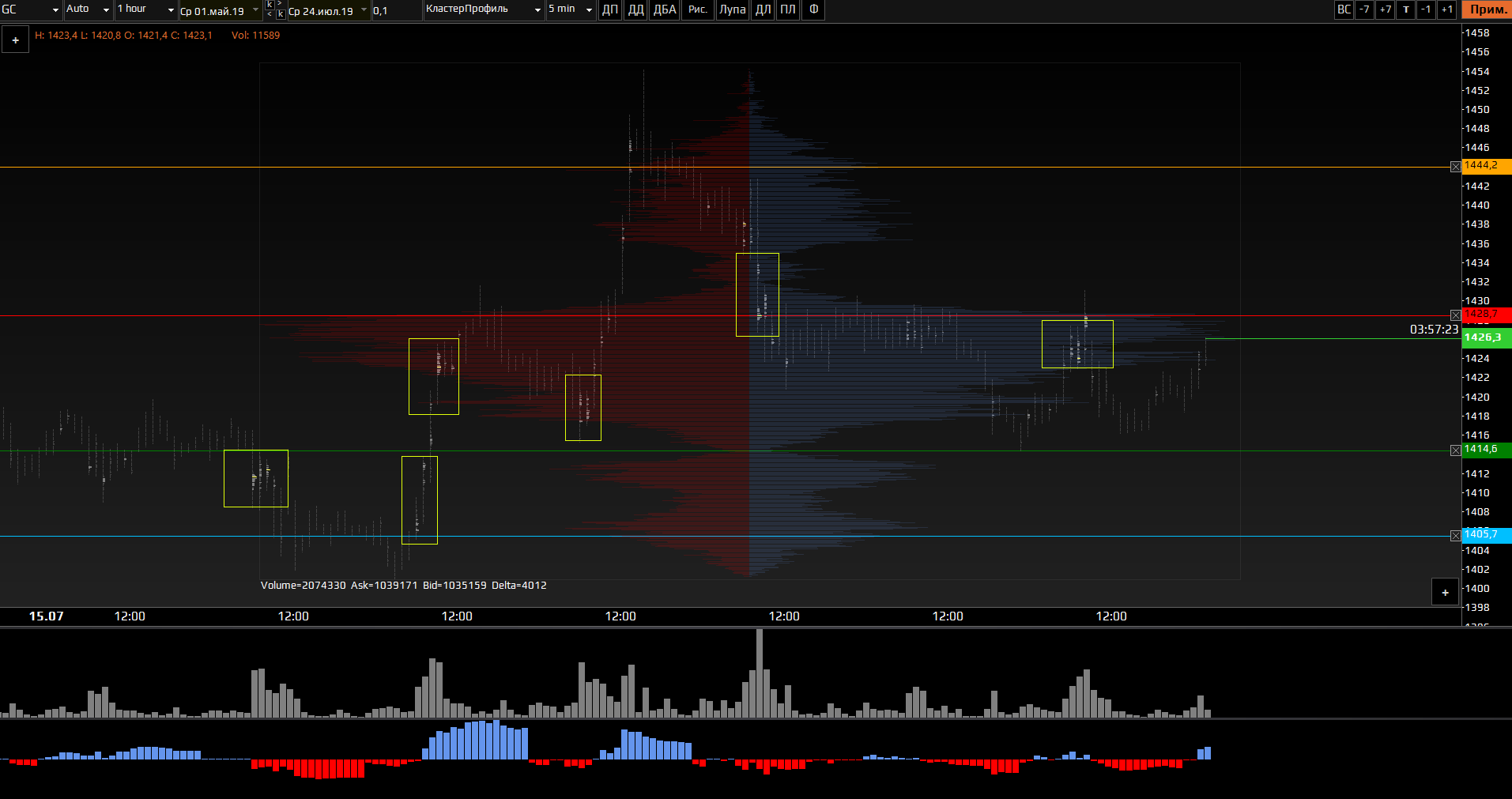Click the Ф toolbar button
The height and width of the screenshot is (799, 1512).
(x=813, y=9)
